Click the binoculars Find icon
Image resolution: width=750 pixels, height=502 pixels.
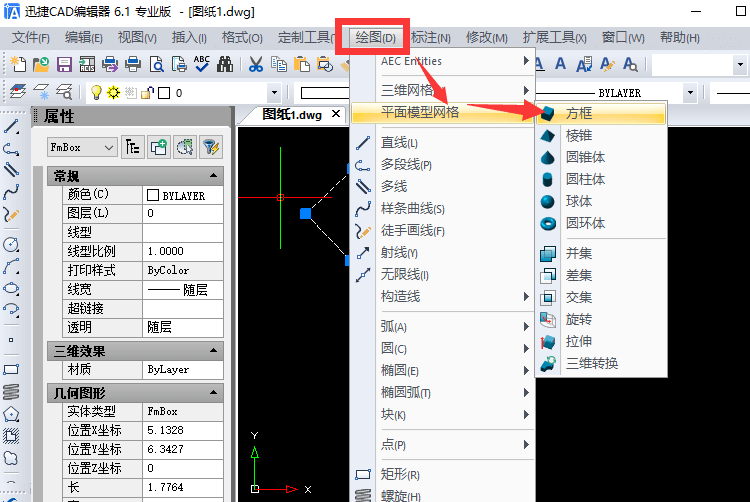pyautogui.click(x=225, y=65)
